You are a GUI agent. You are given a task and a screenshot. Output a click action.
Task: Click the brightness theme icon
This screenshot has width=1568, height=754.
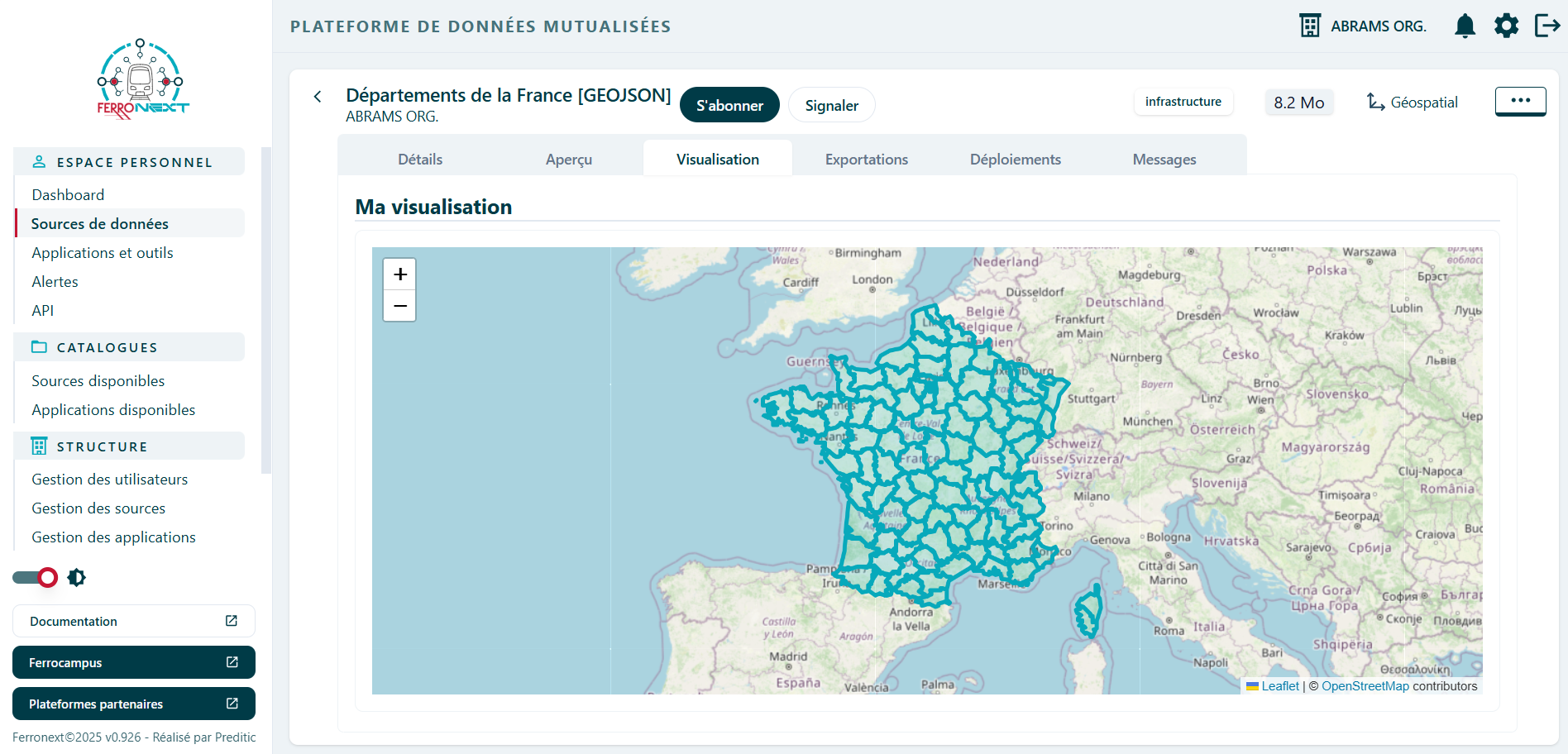click(77, 577)
